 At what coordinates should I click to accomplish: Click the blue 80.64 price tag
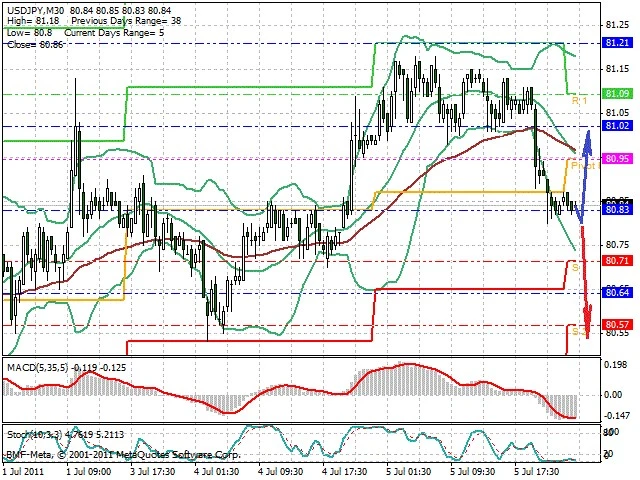click(618, 293)
